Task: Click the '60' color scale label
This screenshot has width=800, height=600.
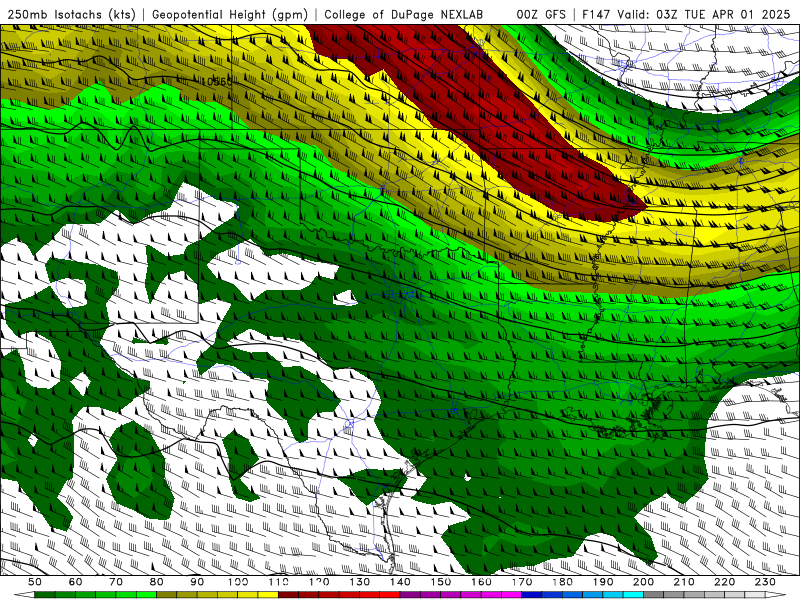Action: tap(76, 582)
